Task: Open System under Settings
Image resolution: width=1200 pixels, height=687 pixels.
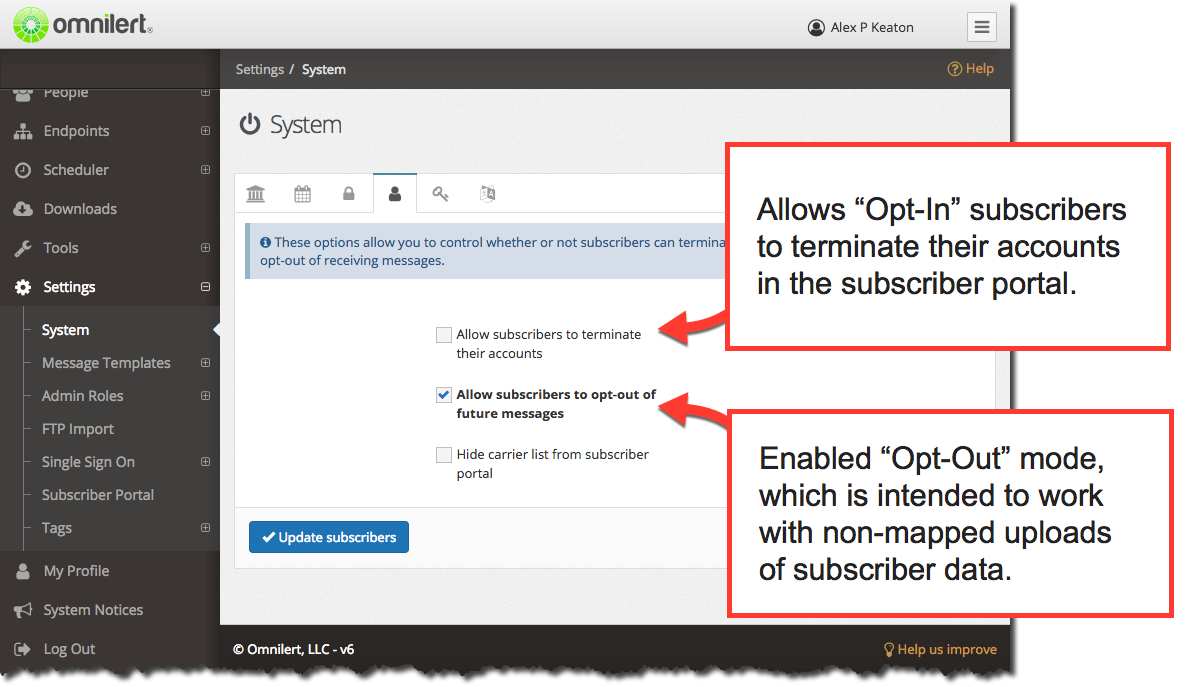Action: pos(65,330)
